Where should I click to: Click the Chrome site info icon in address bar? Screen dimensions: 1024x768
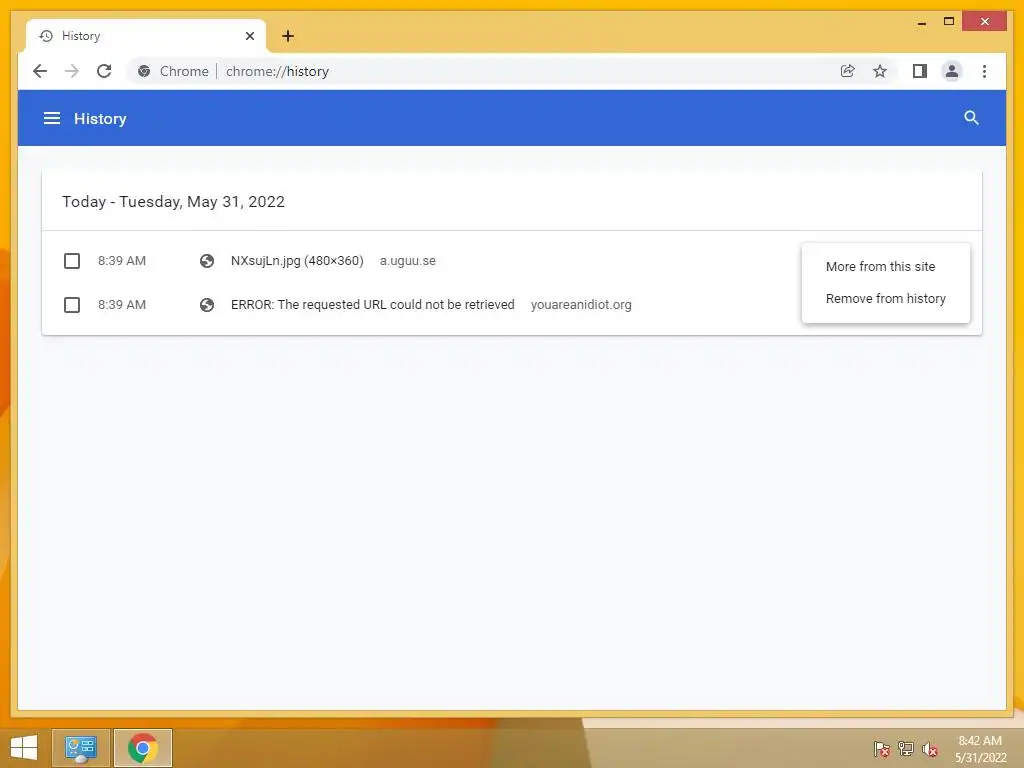pos(144,71)
